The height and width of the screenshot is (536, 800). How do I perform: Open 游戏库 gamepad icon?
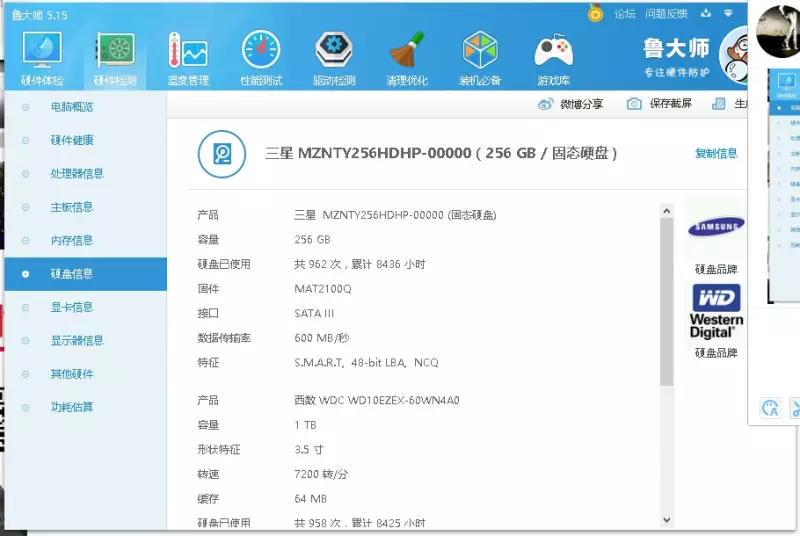click(x=553, y=51)
